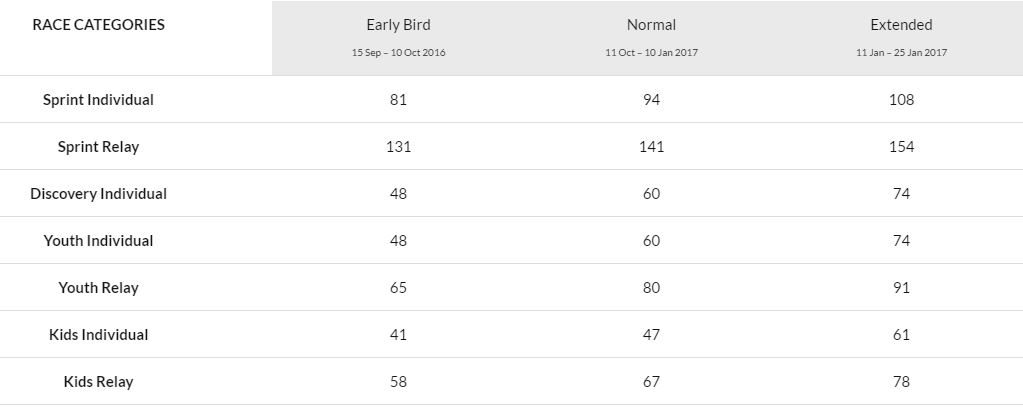Screen dimensions: 1023x407
Task: Select Sprint Relay Normal price 141
Action: click(x=651, y=147)
